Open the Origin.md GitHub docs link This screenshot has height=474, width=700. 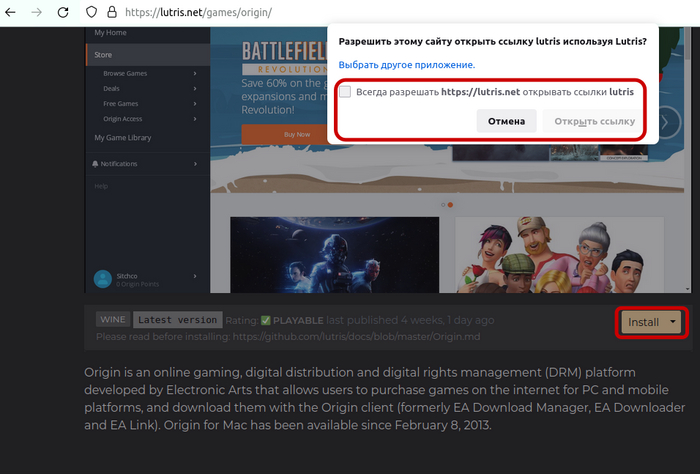click(x=356, y=337)
